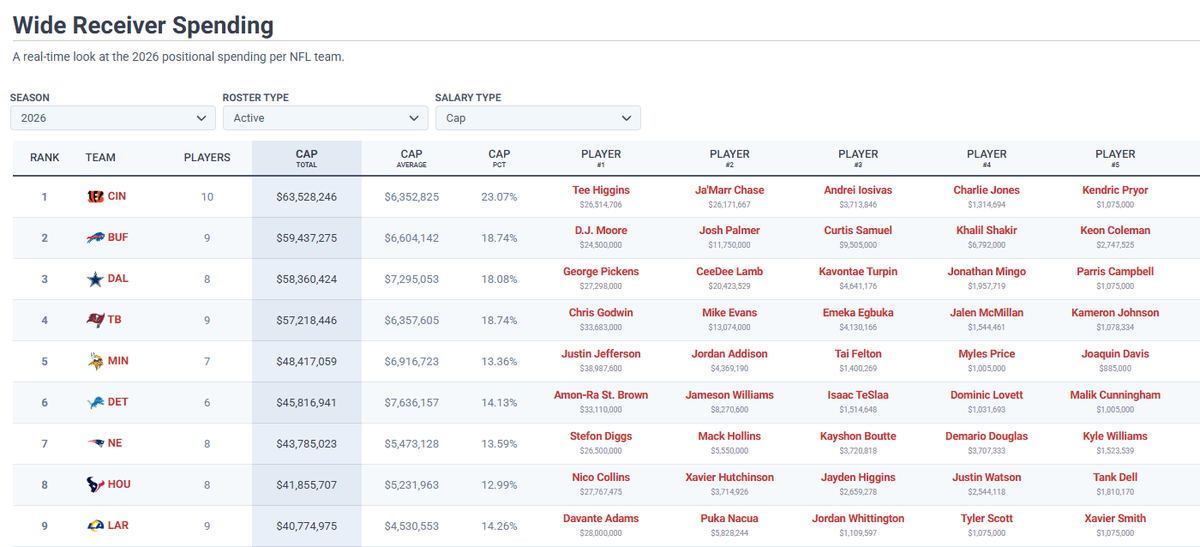1200x547 pixels.
Task: Click the Tampa Bay Buccaneers logo
Action: click(x=95, y=320)
